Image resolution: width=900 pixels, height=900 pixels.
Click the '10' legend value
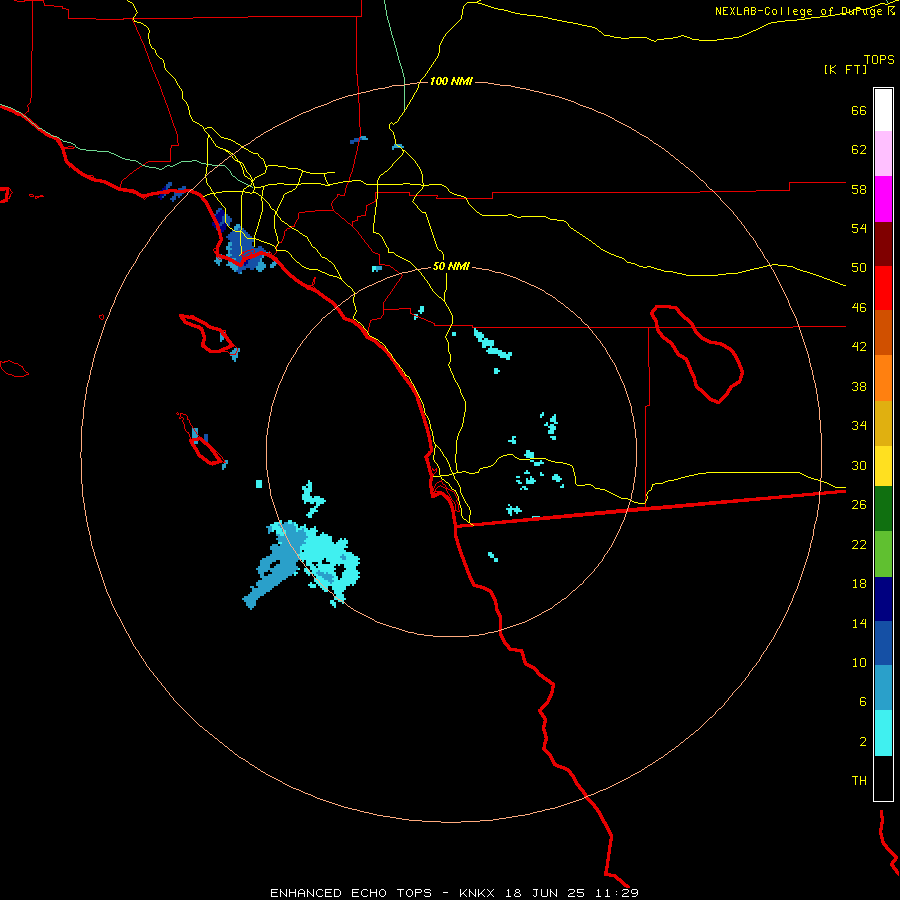859,662
